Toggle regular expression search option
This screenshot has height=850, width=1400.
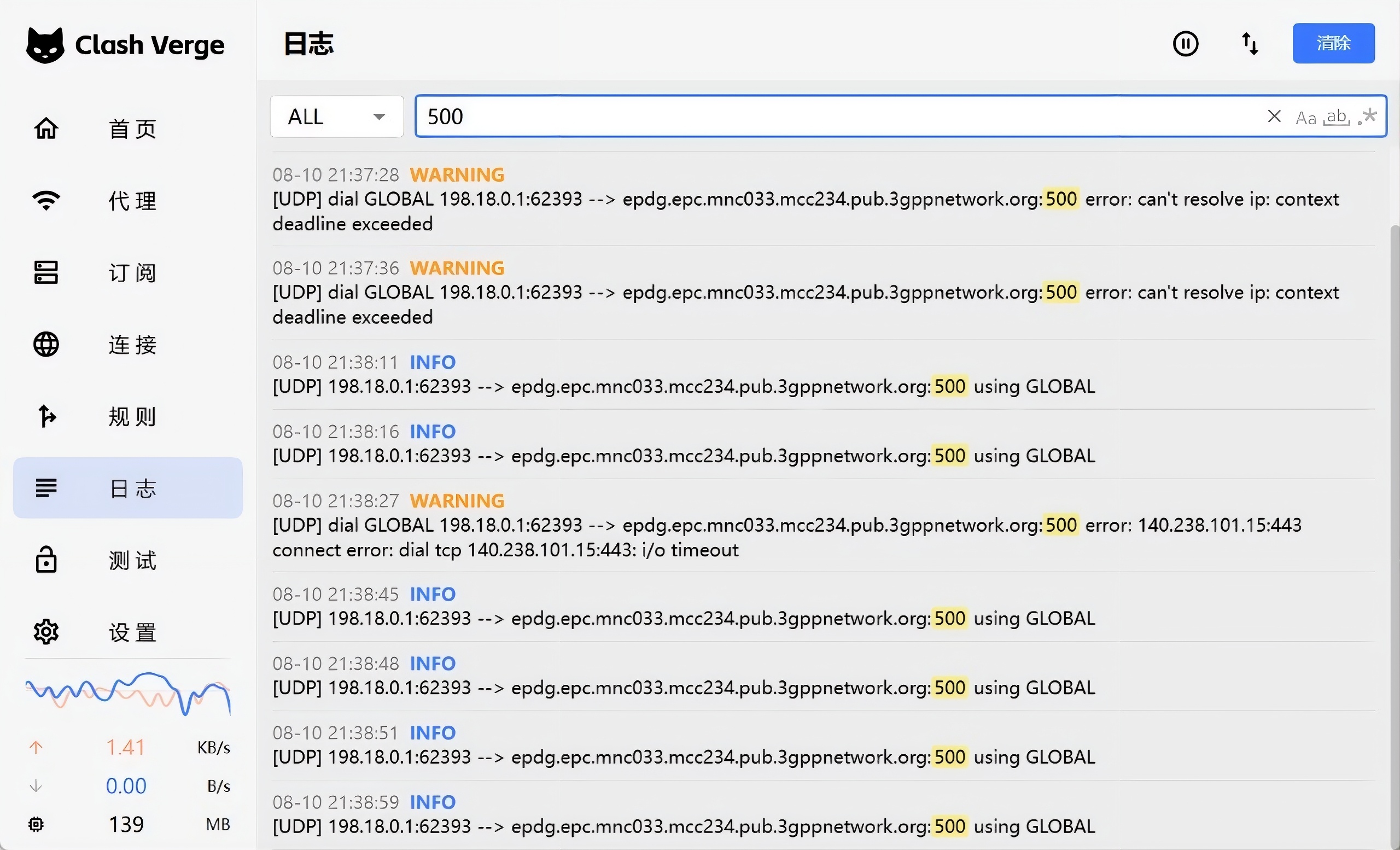pos(1367,117)
